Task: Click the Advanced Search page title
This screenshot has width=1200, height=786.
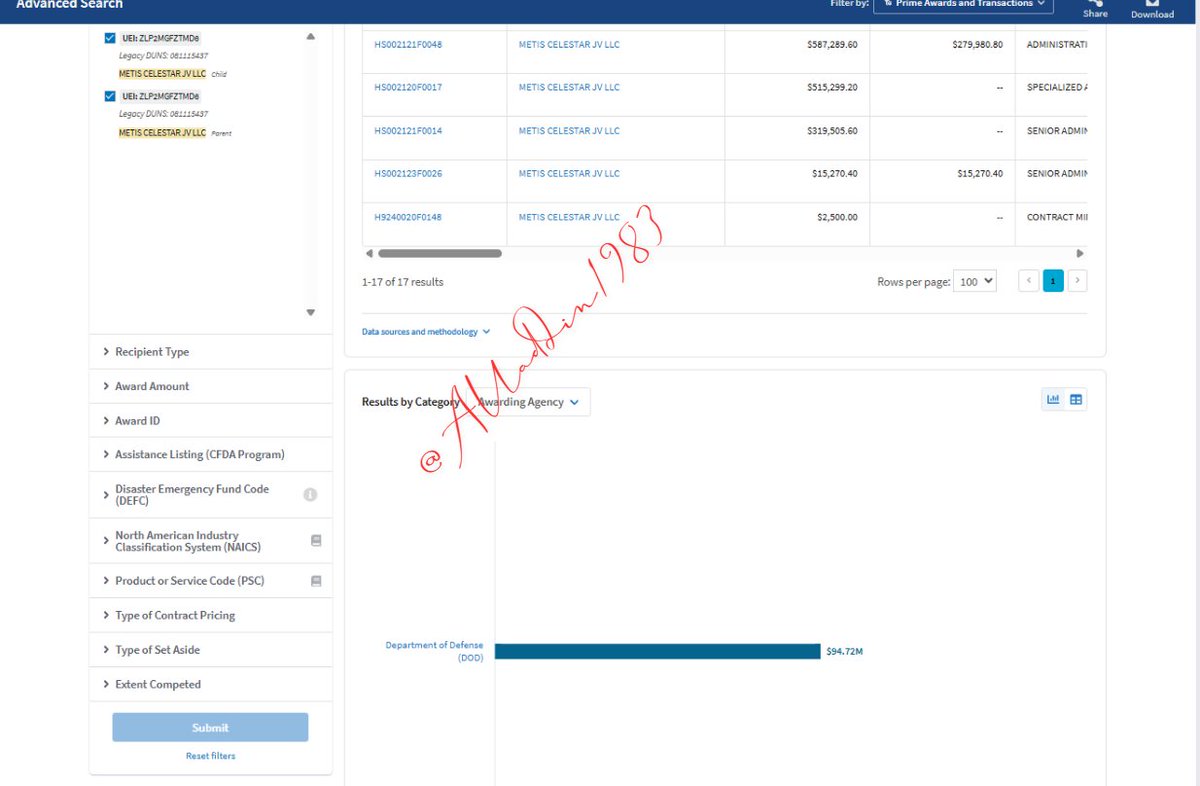Action: [69, 4]
